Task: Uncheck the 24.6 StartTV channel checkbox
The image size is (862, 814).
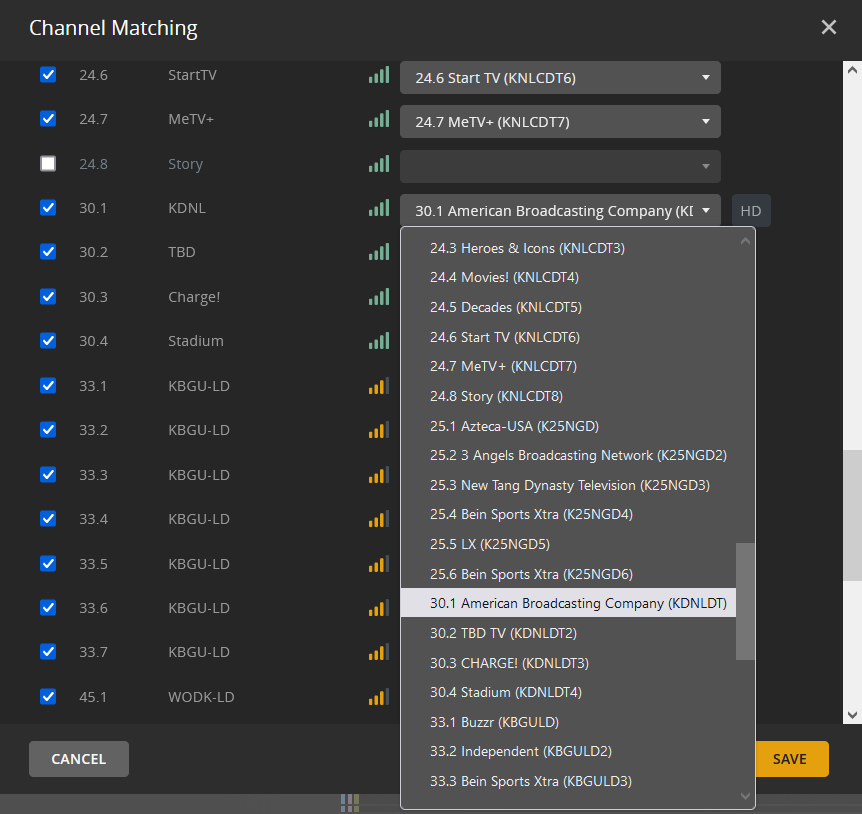Action: (x=48, y=74)
